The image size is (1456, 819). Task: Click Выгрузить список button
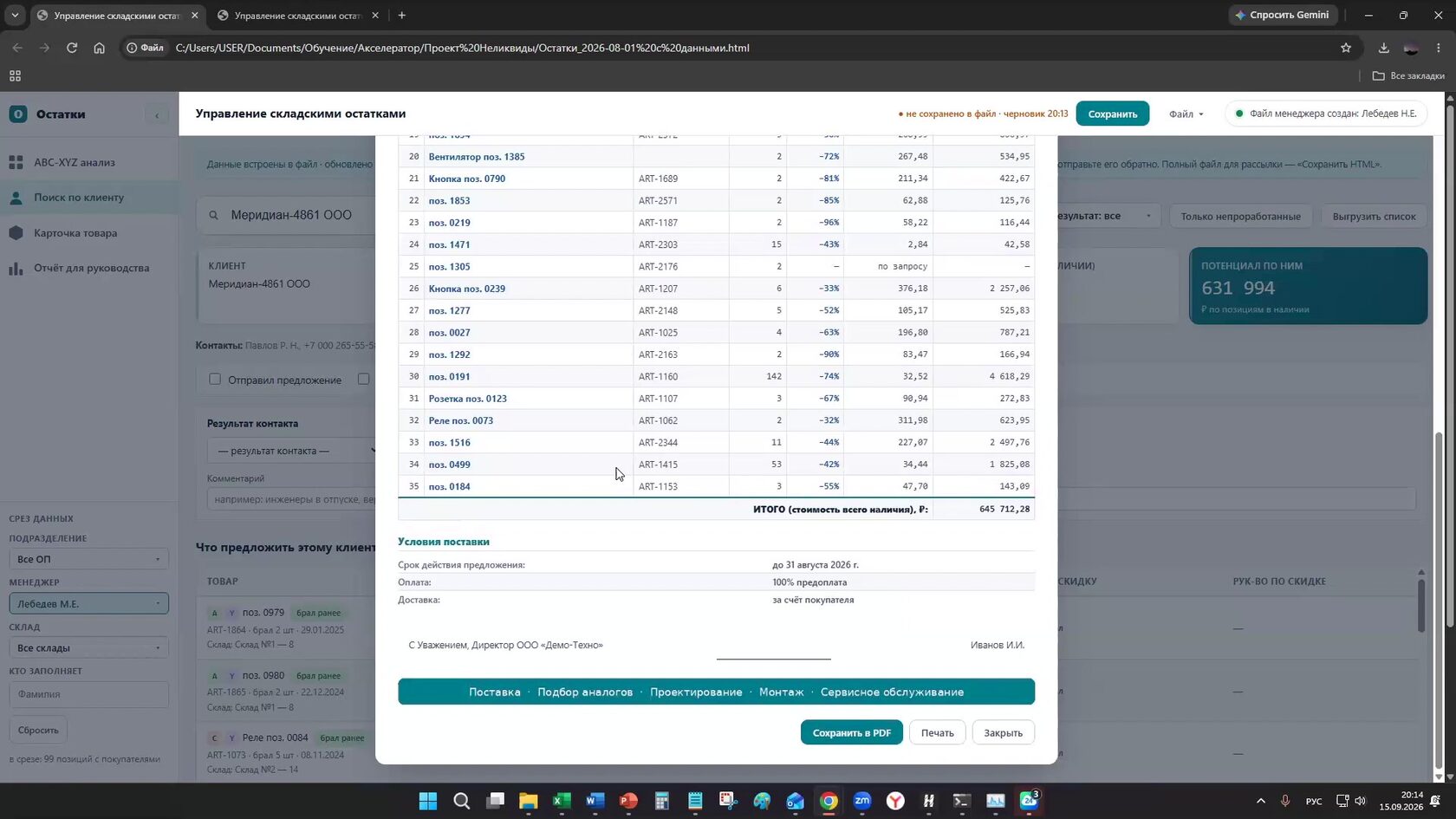coord(1374,216)
